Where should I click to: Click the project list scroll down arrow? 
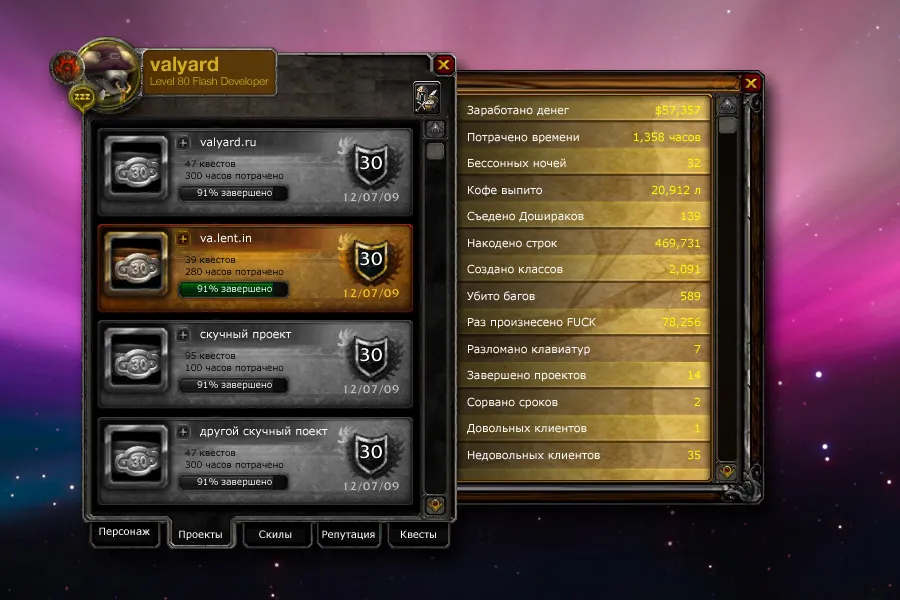pyautogui.click(x=435, y=505)
